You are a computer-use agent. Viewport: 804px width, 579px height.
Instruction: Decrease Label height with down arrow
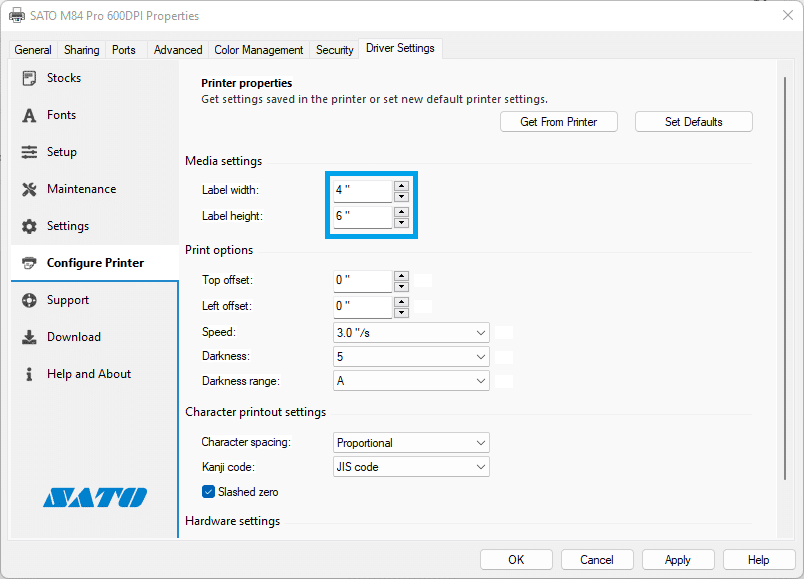point(401,223)
